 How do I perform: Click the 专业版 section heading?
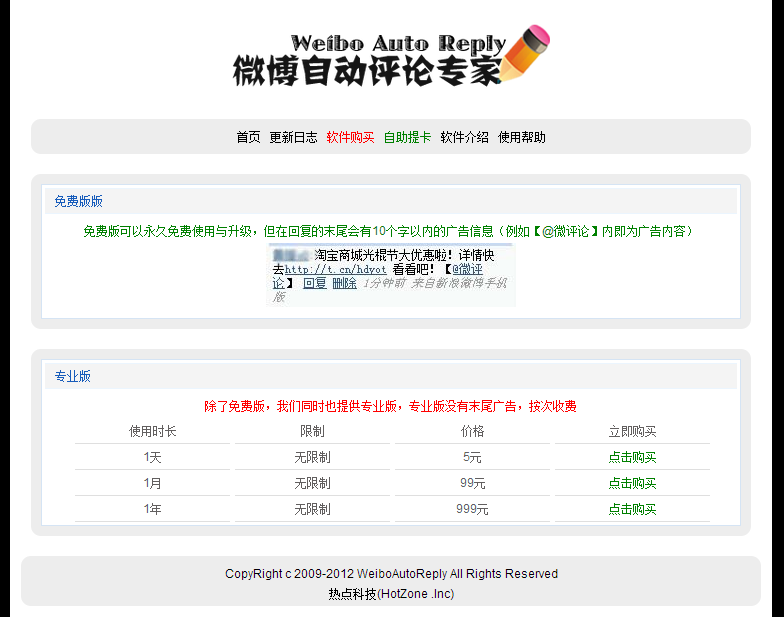coord(72,376)
